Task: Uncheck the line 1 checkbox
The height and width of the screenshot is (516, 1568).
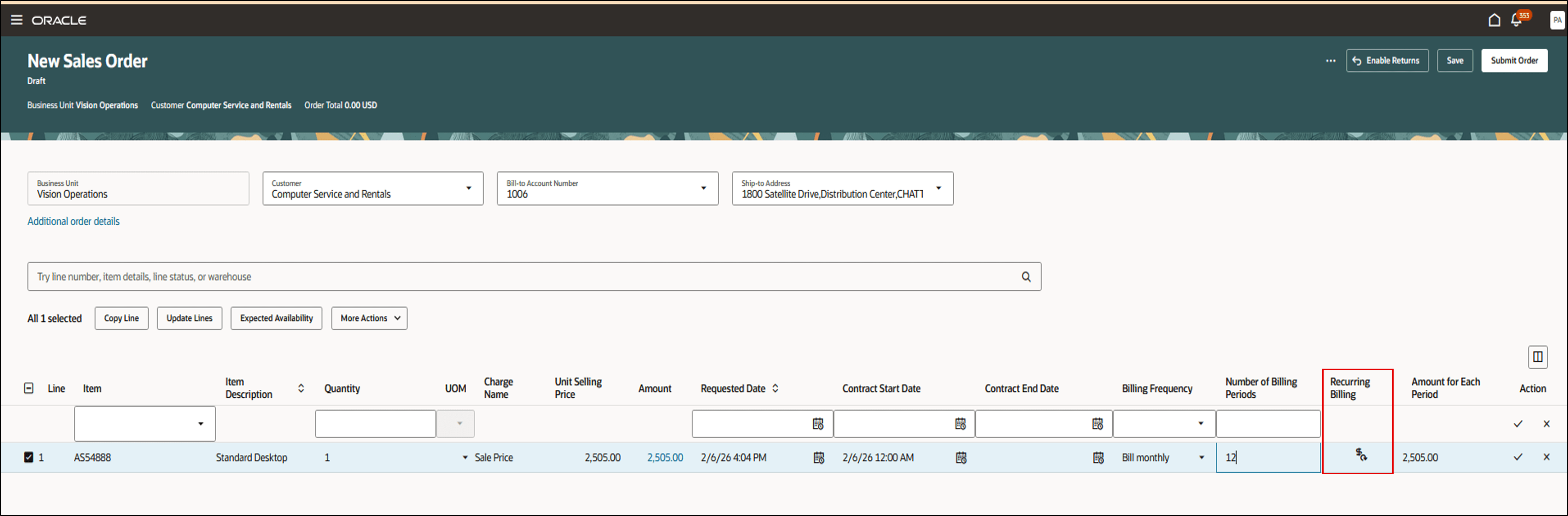Action: point(29,457)
